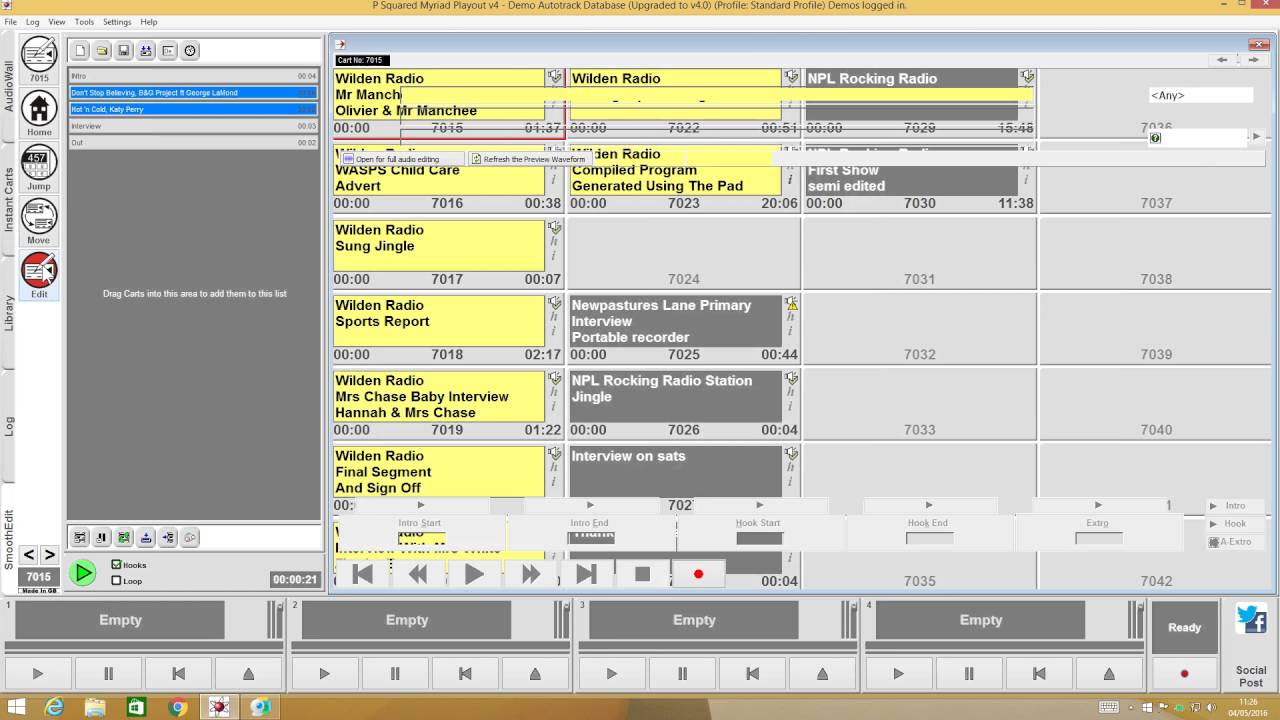Open the <Any> filter dropdown

[1200, 95]
